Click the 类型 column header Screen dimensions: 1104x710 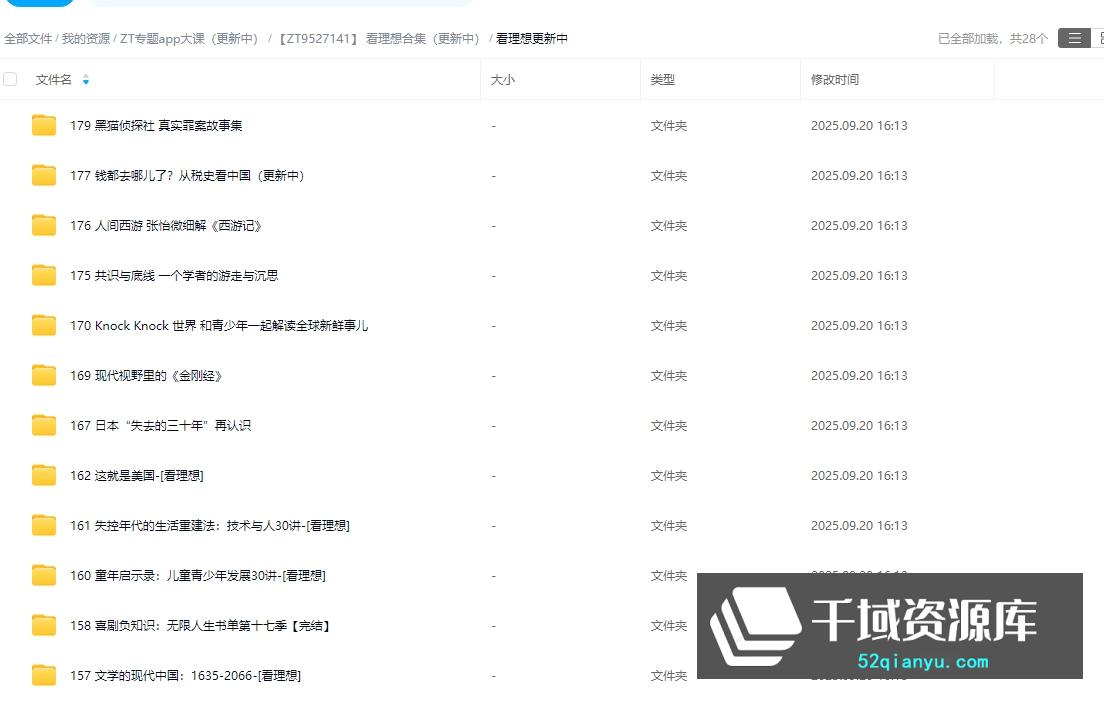[662, 80]
